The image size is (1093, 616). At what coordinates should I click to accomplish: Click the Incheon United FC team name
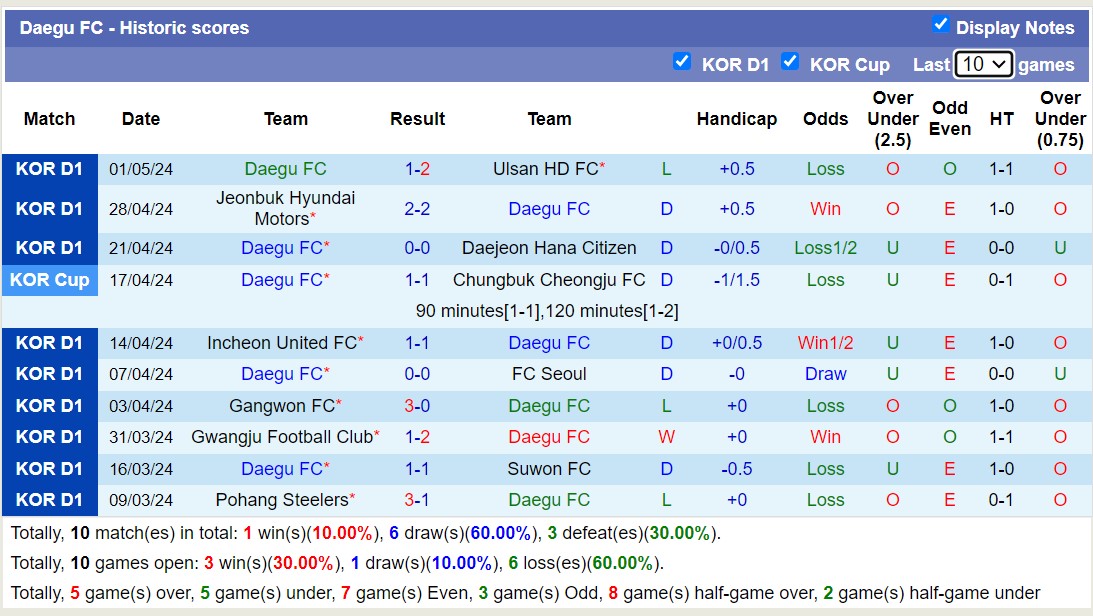[x=281, y=342]
